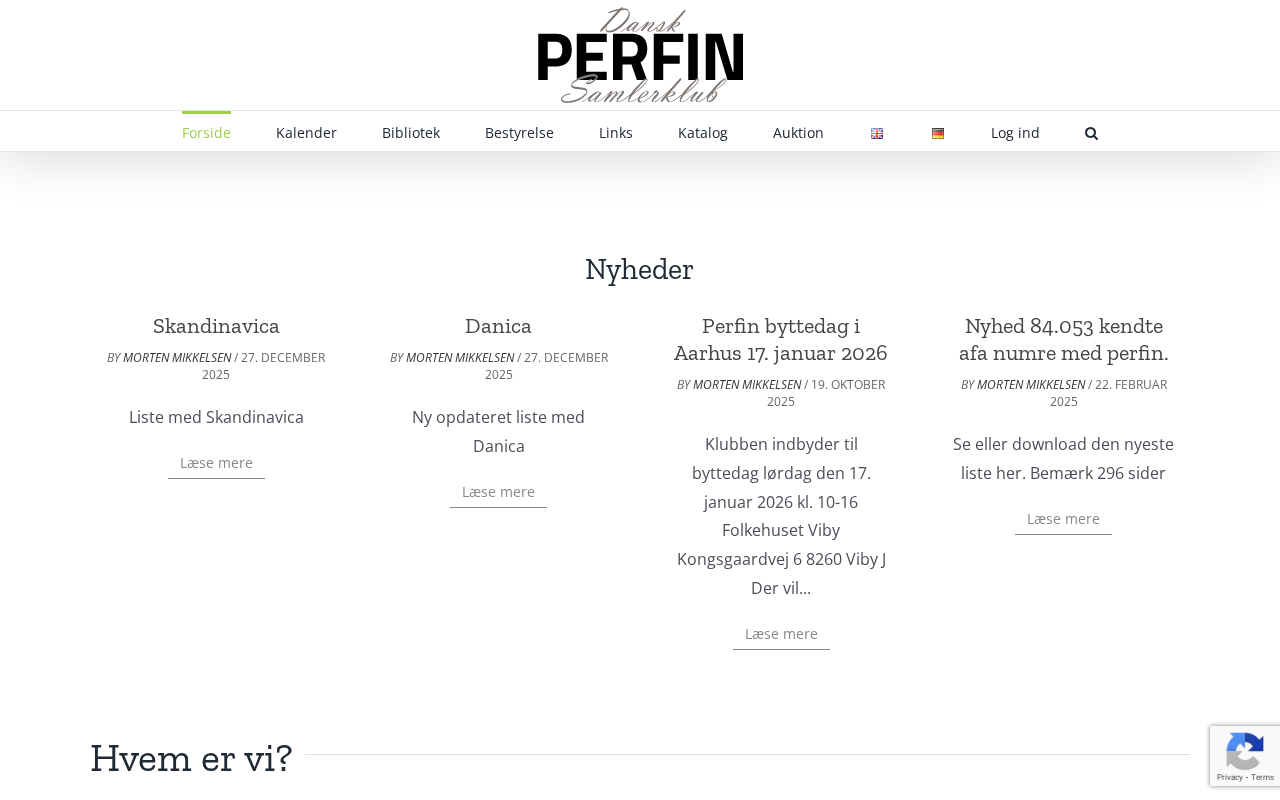Open the Bibliotek menu item

pyautogui.click(x=411, y=132)
